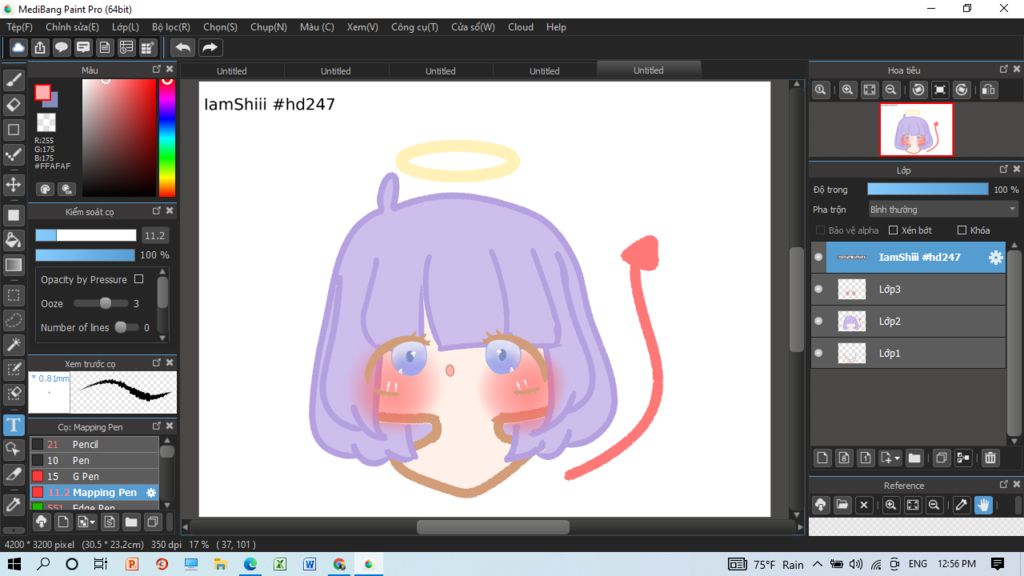Viewport: 1024px width, 576px height.
Task: Select the Brush tool
Action: pos(13,80)
